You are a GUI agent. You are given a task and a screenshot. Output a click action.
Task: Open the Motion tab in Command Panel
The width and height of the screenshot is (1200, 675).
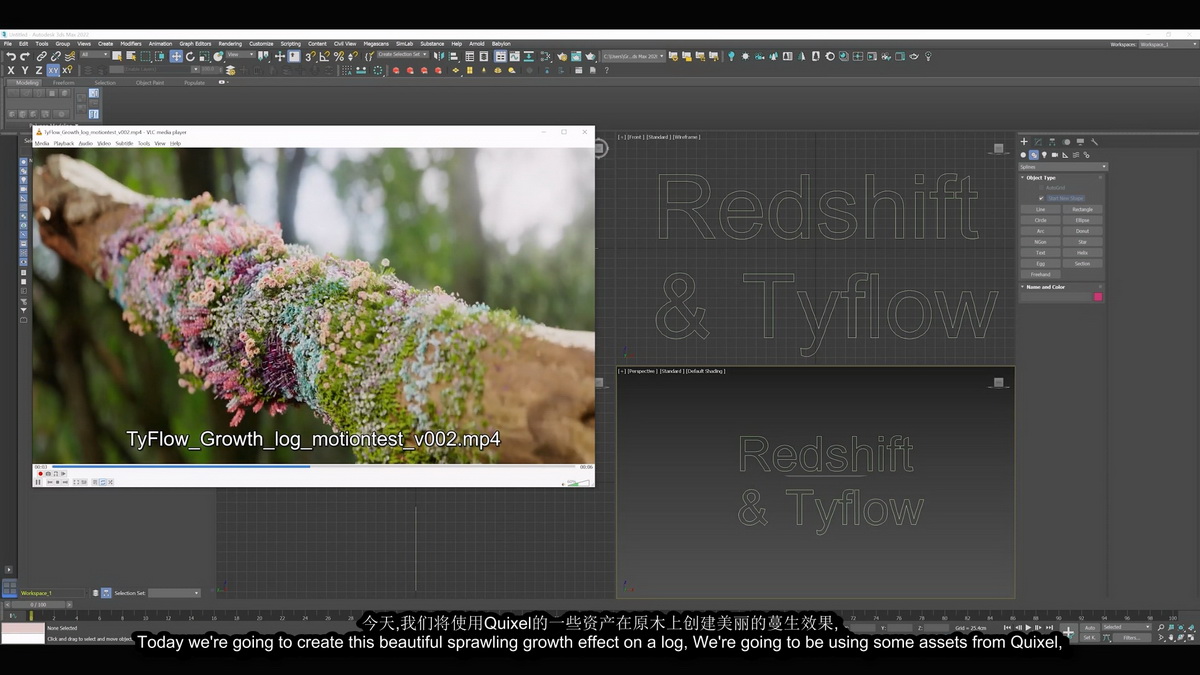(1066, 142)
